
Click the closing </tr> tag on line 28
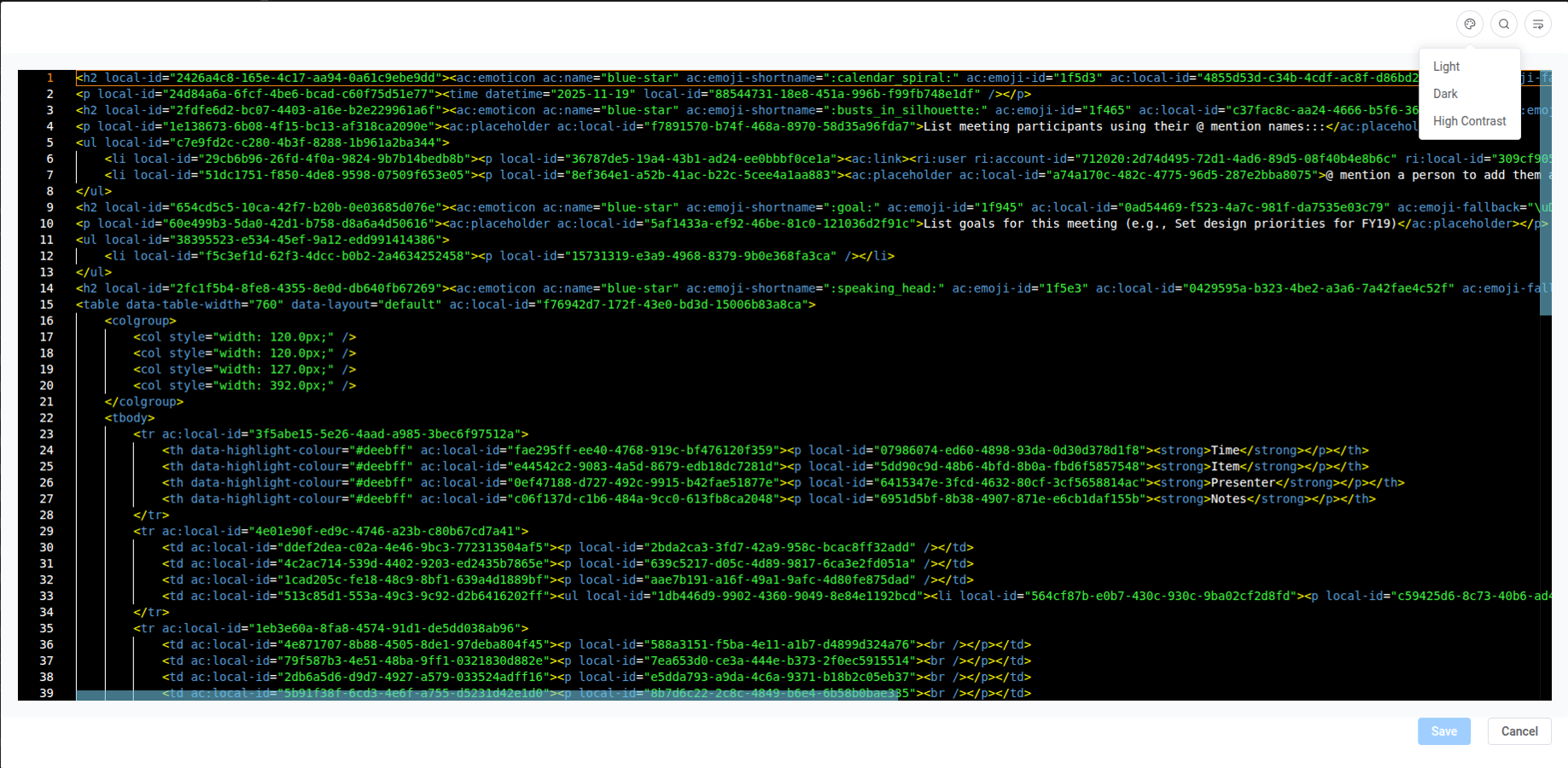pos(151,515)
